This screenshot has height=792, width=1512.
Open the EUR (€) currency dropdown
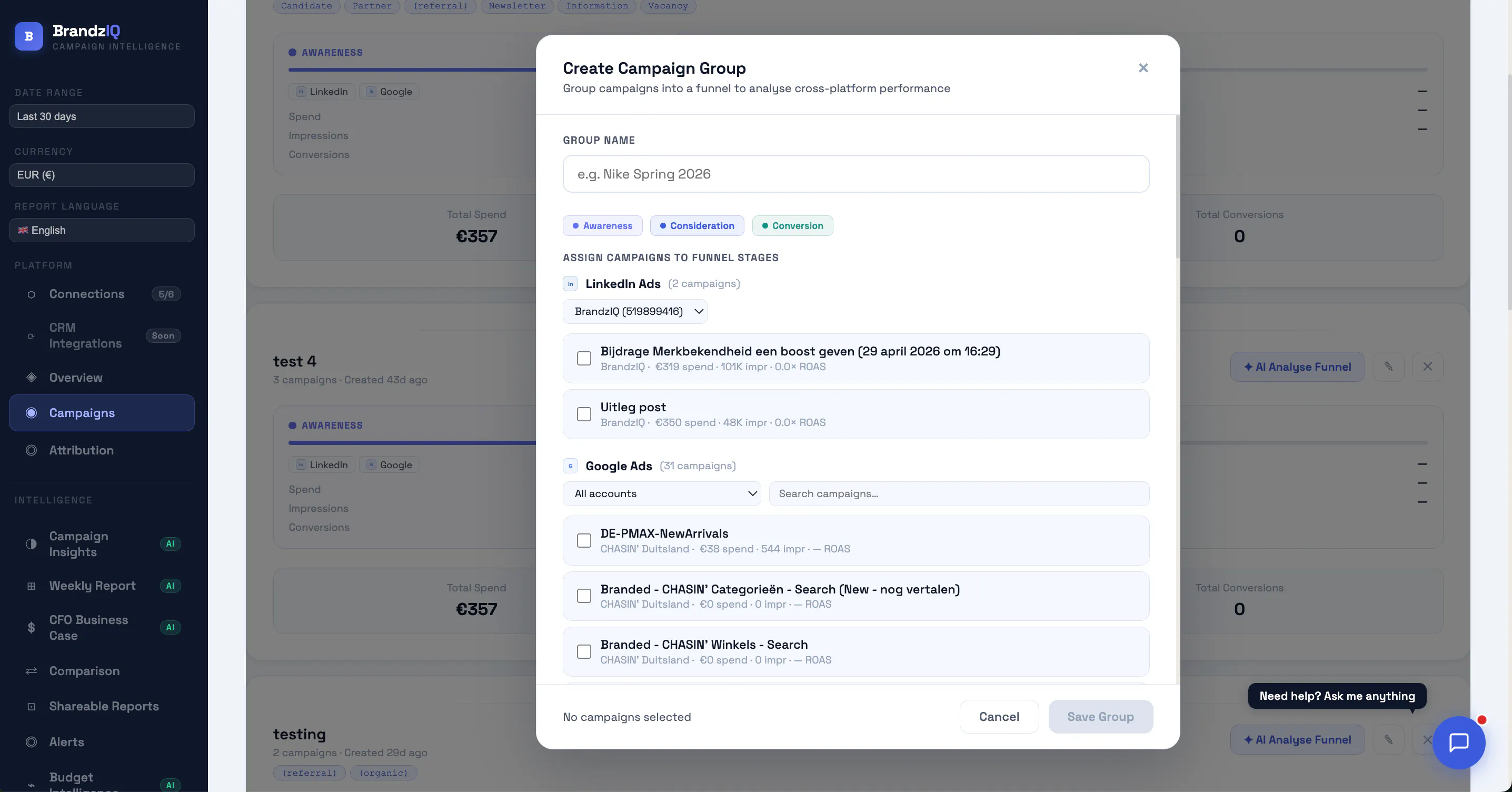click(x=102, y=175)
